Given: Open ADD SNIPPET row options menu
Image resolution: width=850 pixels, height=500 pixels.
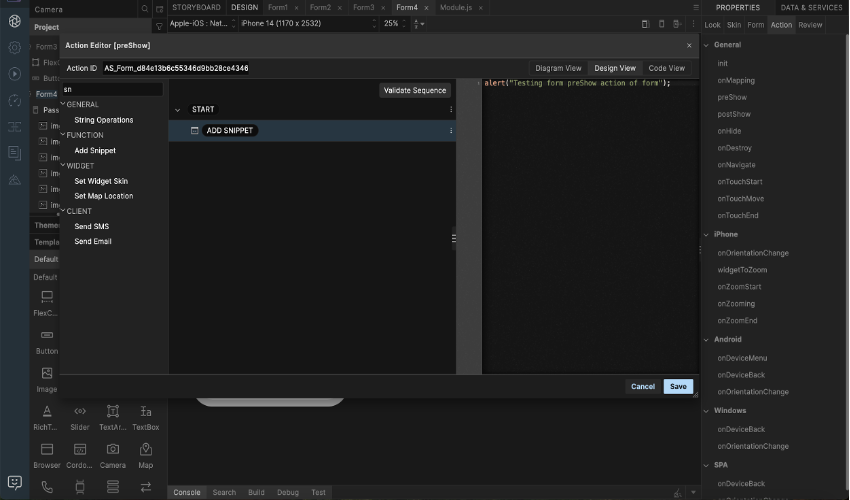Looking at the screenshot, I should pos(451,131).
